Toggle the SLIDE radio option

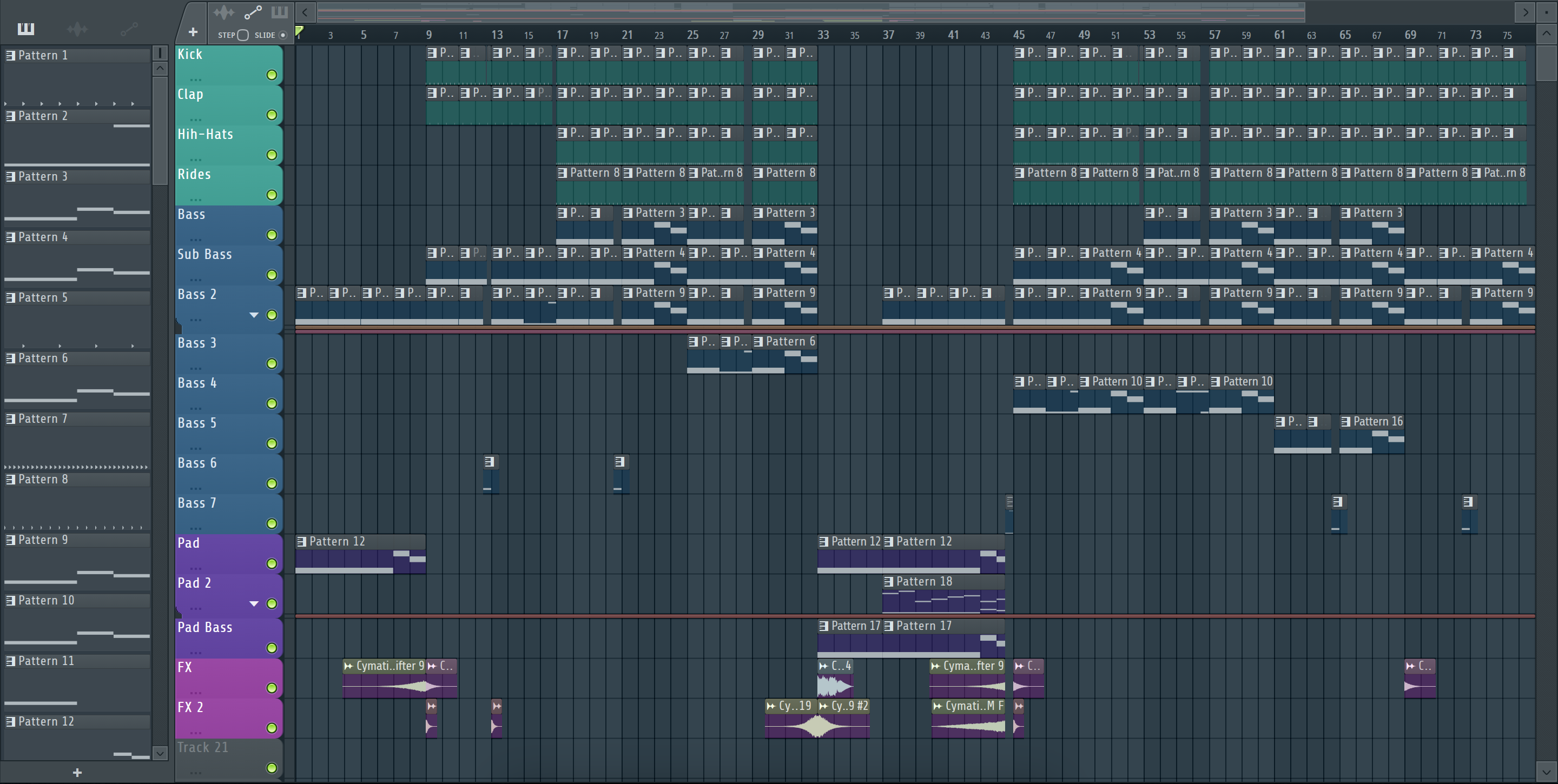[282, 35]
